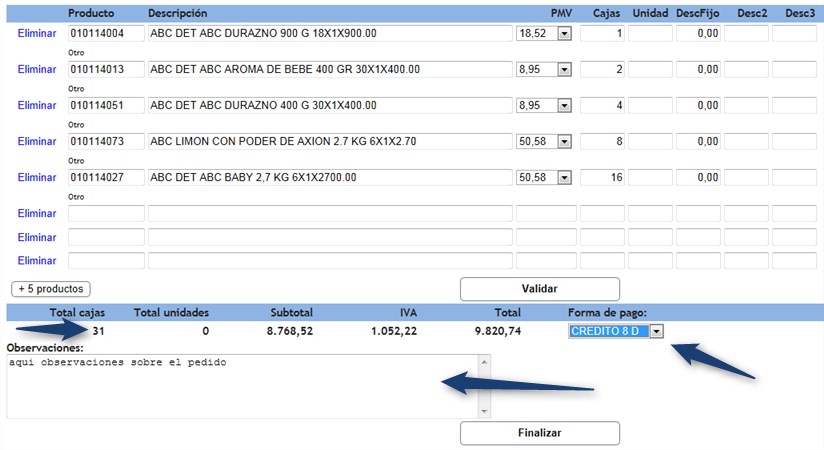Click Desc3 field for product 010114073
Screen dimensions: 824x450
795,141
